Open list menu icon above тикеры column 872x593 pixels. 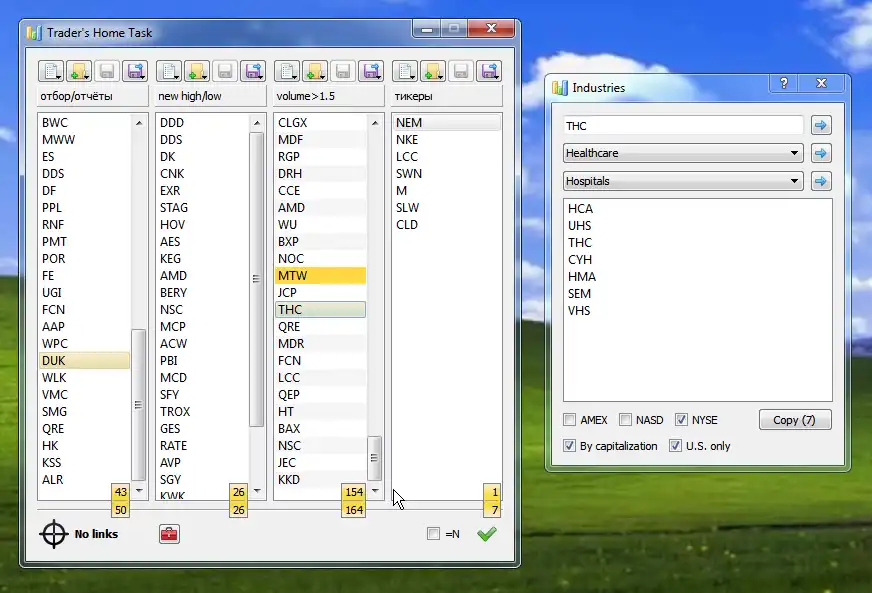[405, 71]
